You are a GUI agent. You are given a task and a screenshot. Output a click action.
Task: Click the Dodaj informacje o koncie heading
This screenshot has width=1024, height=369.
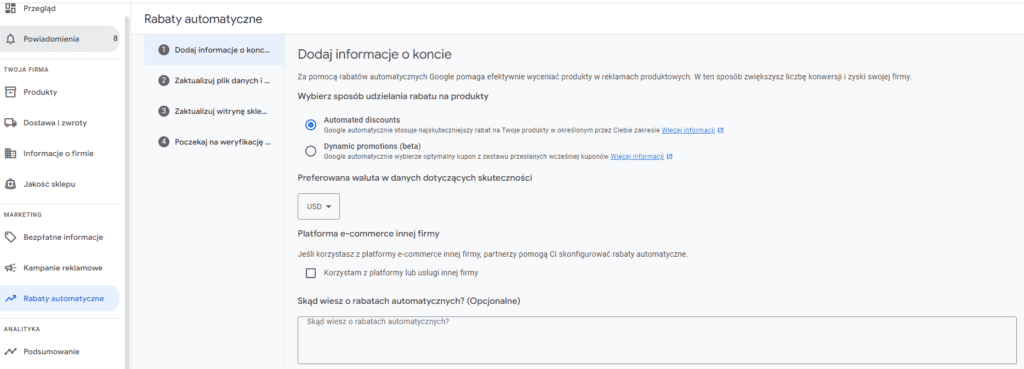coord(375,54)
